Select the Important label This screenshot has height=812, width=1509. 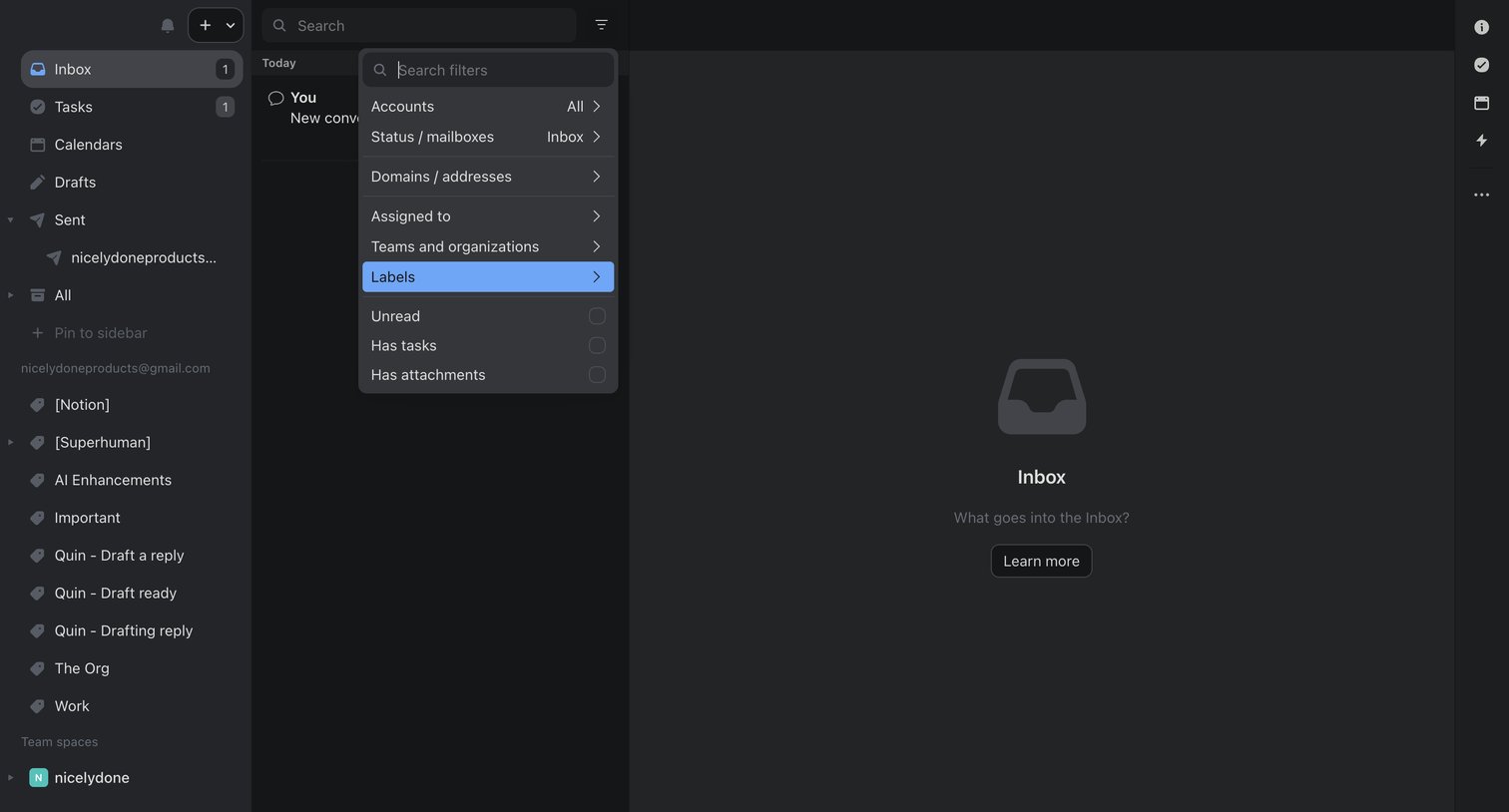[132, 518]
